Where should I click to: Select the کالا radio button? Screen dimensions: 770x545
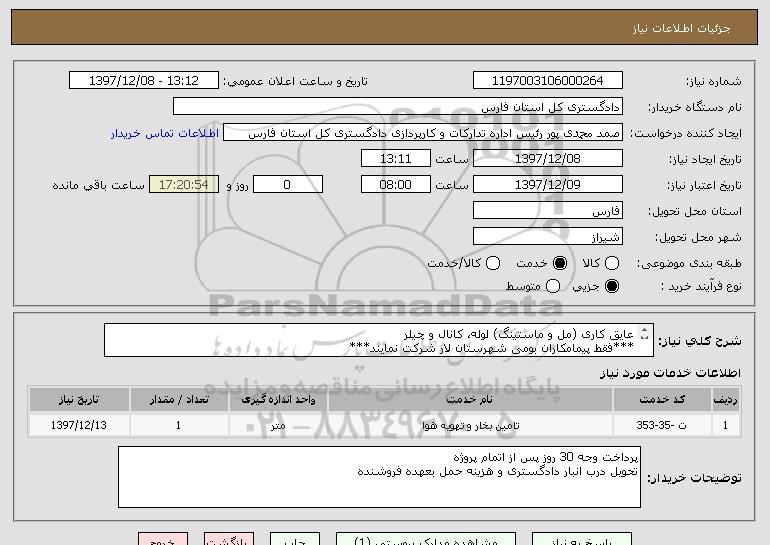pos(612,263)
